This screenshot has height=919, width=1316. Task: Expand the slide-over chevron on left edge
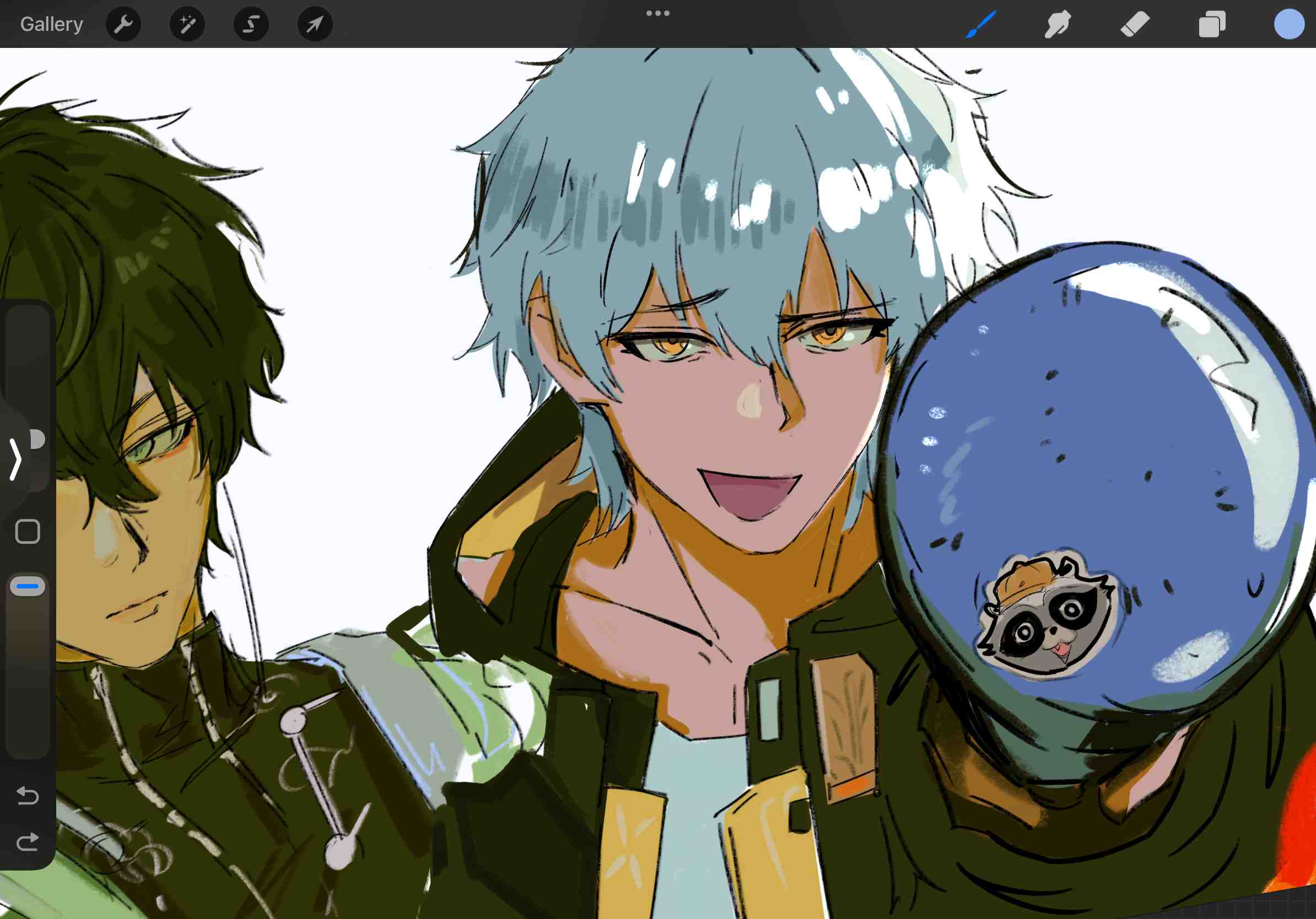[15, 459]
